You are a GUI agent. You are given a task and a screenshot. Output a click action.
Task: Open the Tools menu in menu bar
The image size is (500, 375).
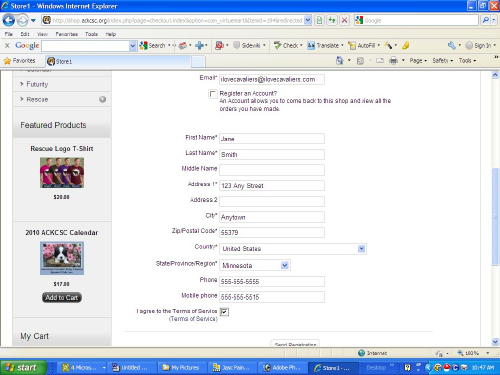click(x=91, y=34)
